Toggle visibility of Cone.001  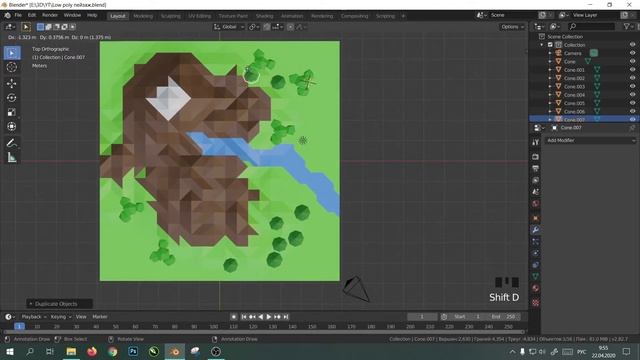tap(632, 70)
